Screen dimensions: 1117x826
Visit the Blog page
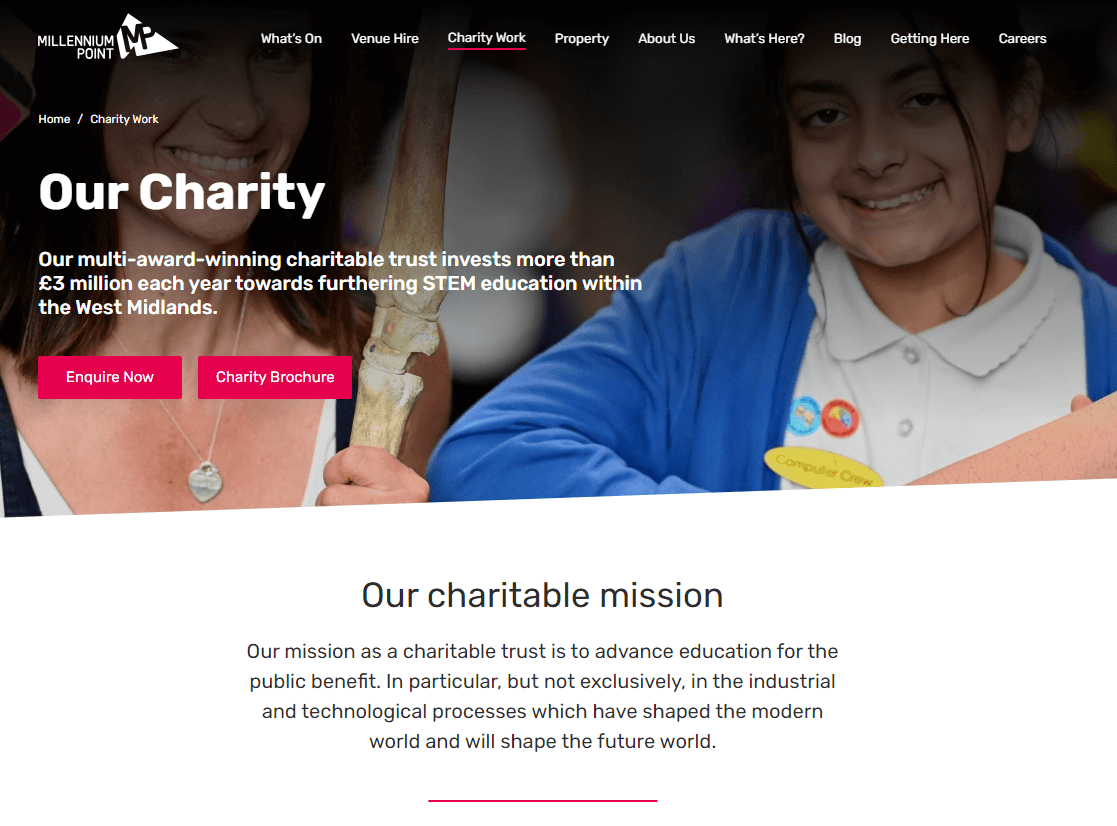(847, 38)
